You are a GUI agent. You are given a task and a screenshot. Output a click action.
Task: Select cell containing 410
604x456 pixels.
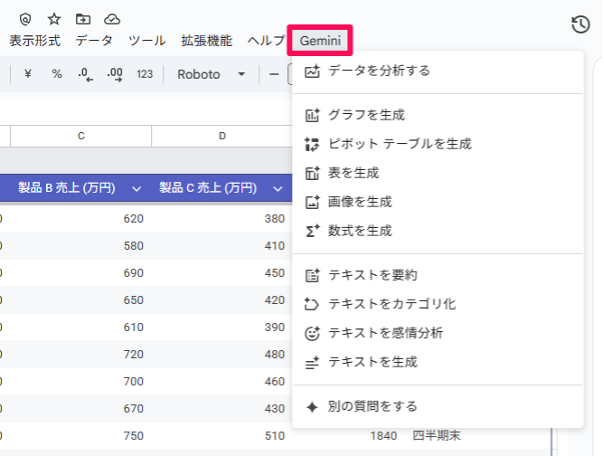click(222, 246)
